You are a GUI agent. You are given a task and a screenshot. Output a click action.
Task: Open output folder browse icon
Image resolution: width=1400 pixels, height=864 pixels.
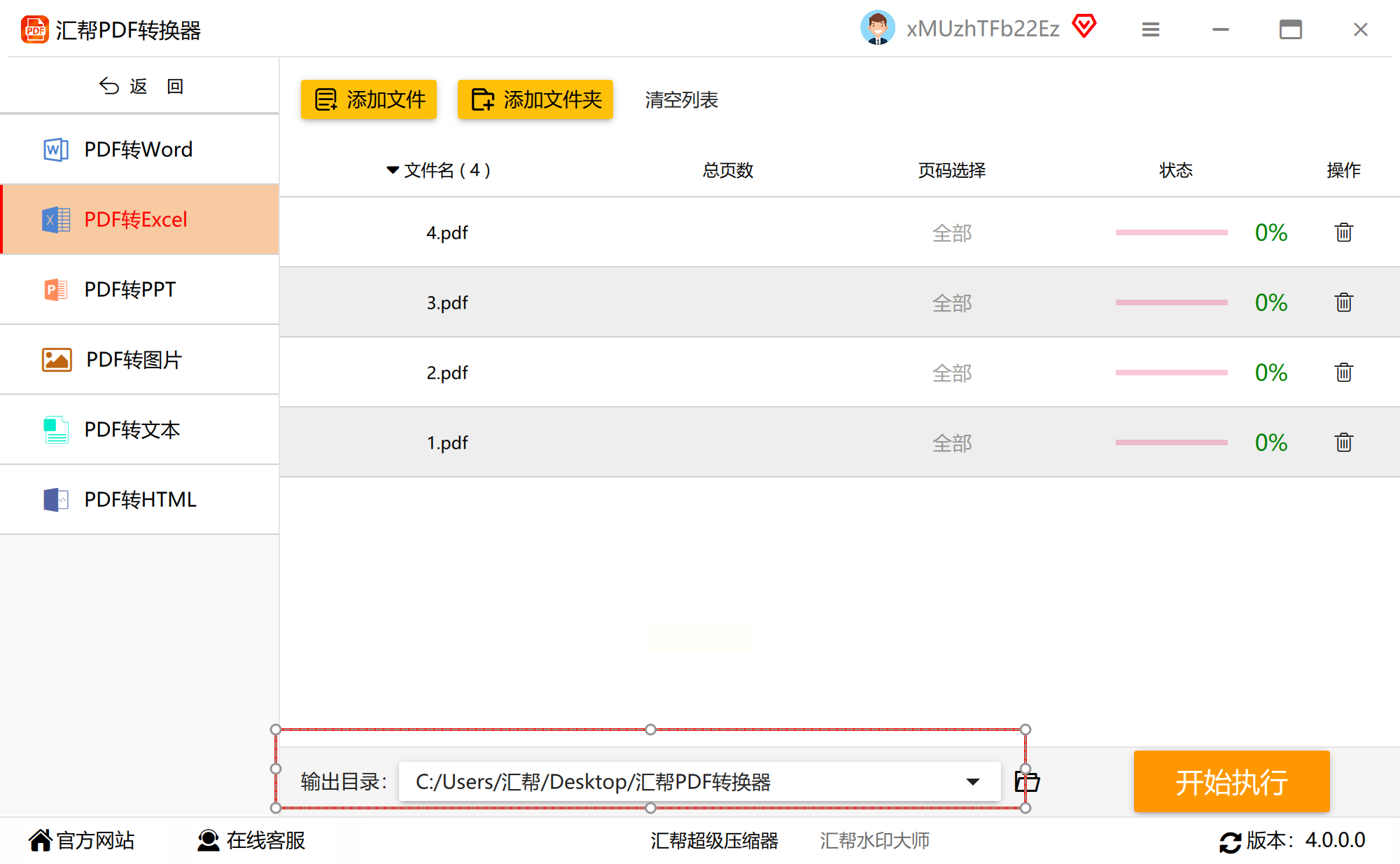click(1028, 781)
